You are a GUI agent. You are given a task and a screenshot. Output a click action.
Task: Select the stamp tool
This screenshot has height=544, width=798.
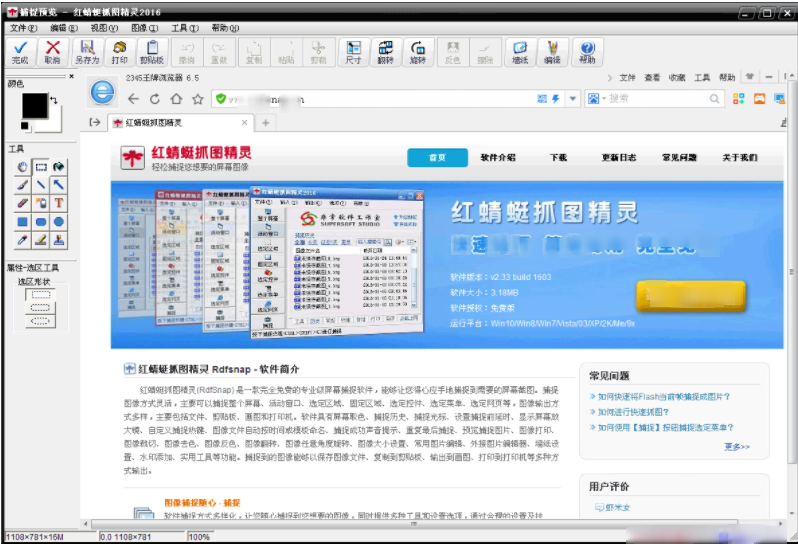[x=59, y=240]
